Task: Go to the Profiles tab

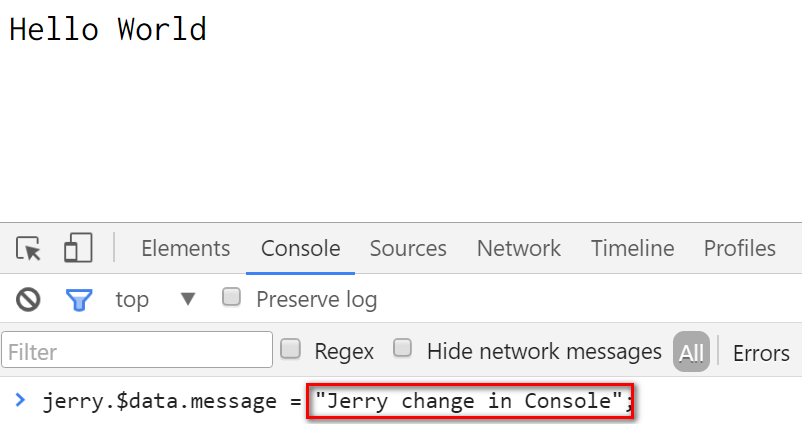Action: [740, 249]
